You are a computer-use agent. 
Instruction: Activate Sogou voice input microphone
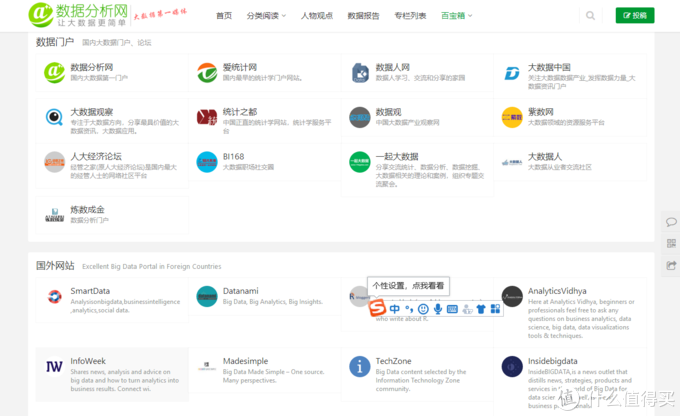(x=438, y=309)
